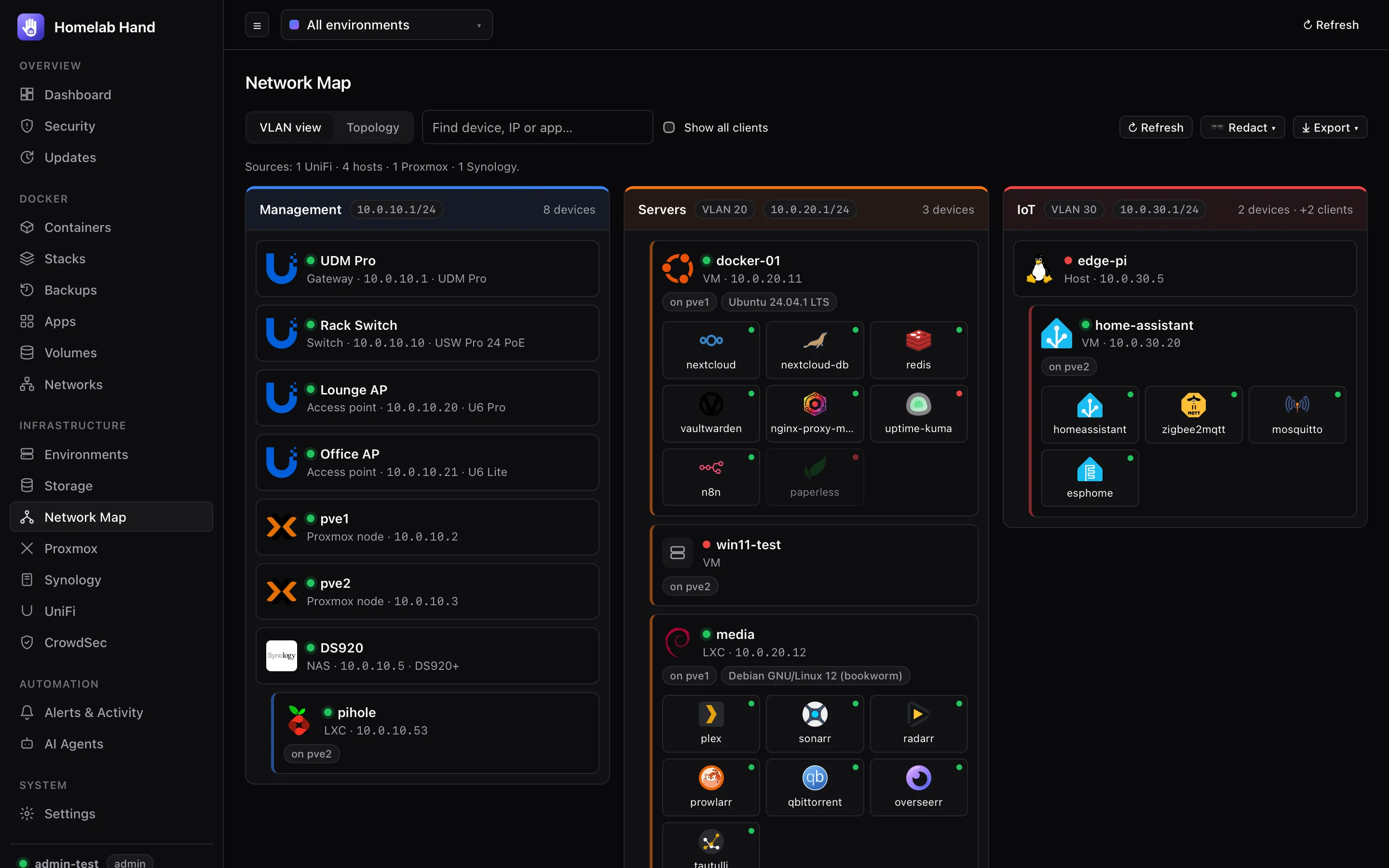The height and width of the screenshot is (868, 1389).
Task: Click the Refresh button beside Redact
Action: tap(1156, 127)
